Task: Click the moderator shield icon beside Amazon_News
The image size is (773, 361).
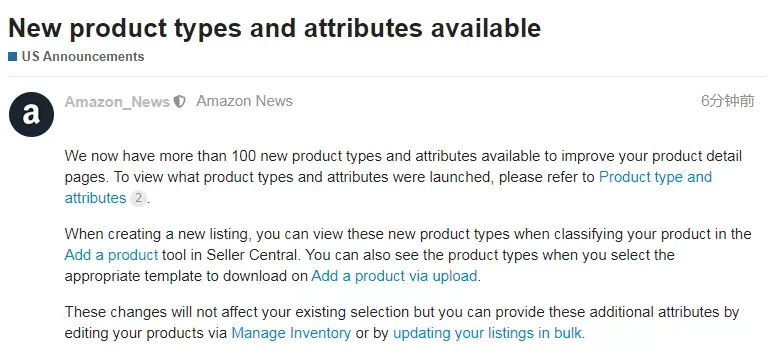Action: tap(179, 102)
